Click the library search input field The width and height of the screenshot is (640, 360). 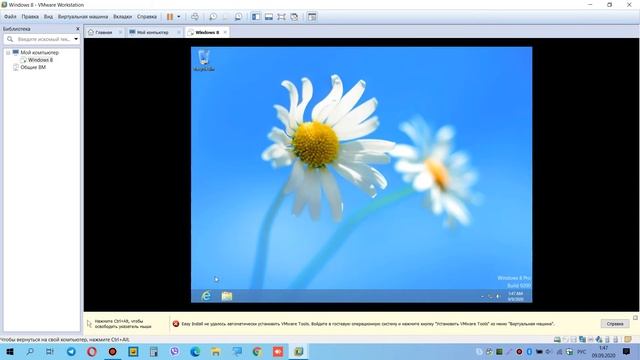pos(43,39)
